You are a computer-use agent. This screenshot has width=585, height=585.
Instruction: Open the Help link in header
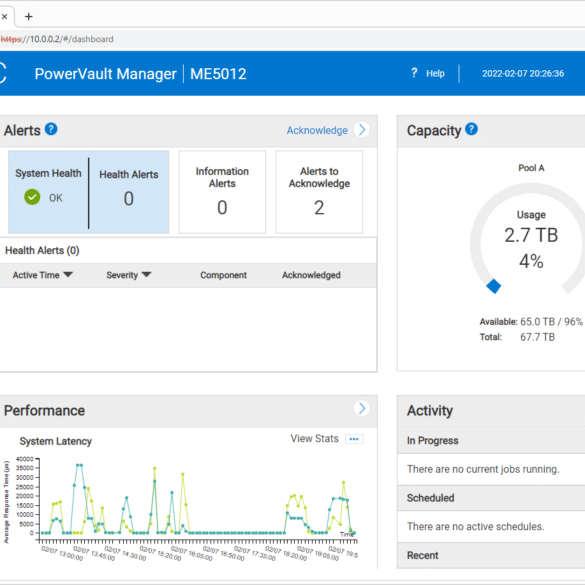[435, 73]
